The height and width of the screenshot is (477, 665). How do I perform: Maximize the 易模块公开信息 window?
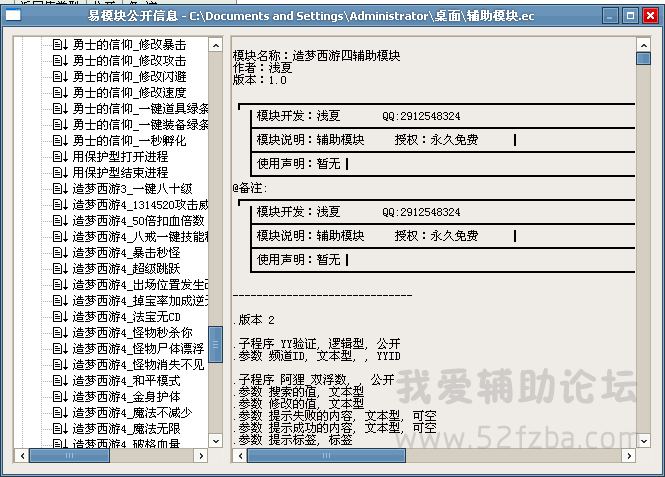tap(630, 16)
